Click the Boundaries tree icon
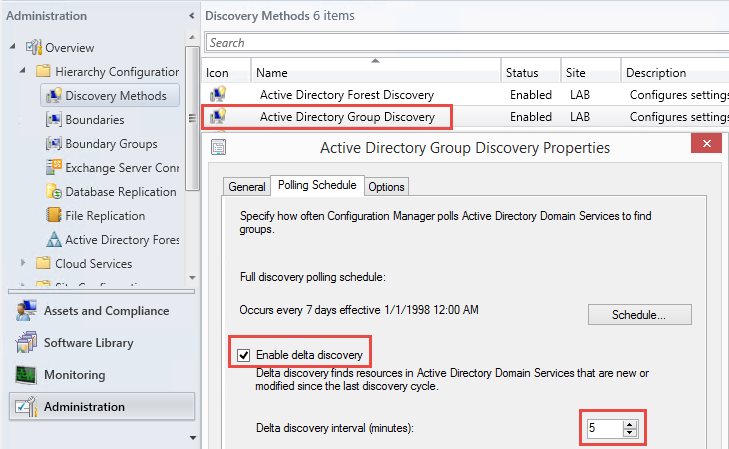Viewport: 729px width, 449px height. [x=54, y=119]
